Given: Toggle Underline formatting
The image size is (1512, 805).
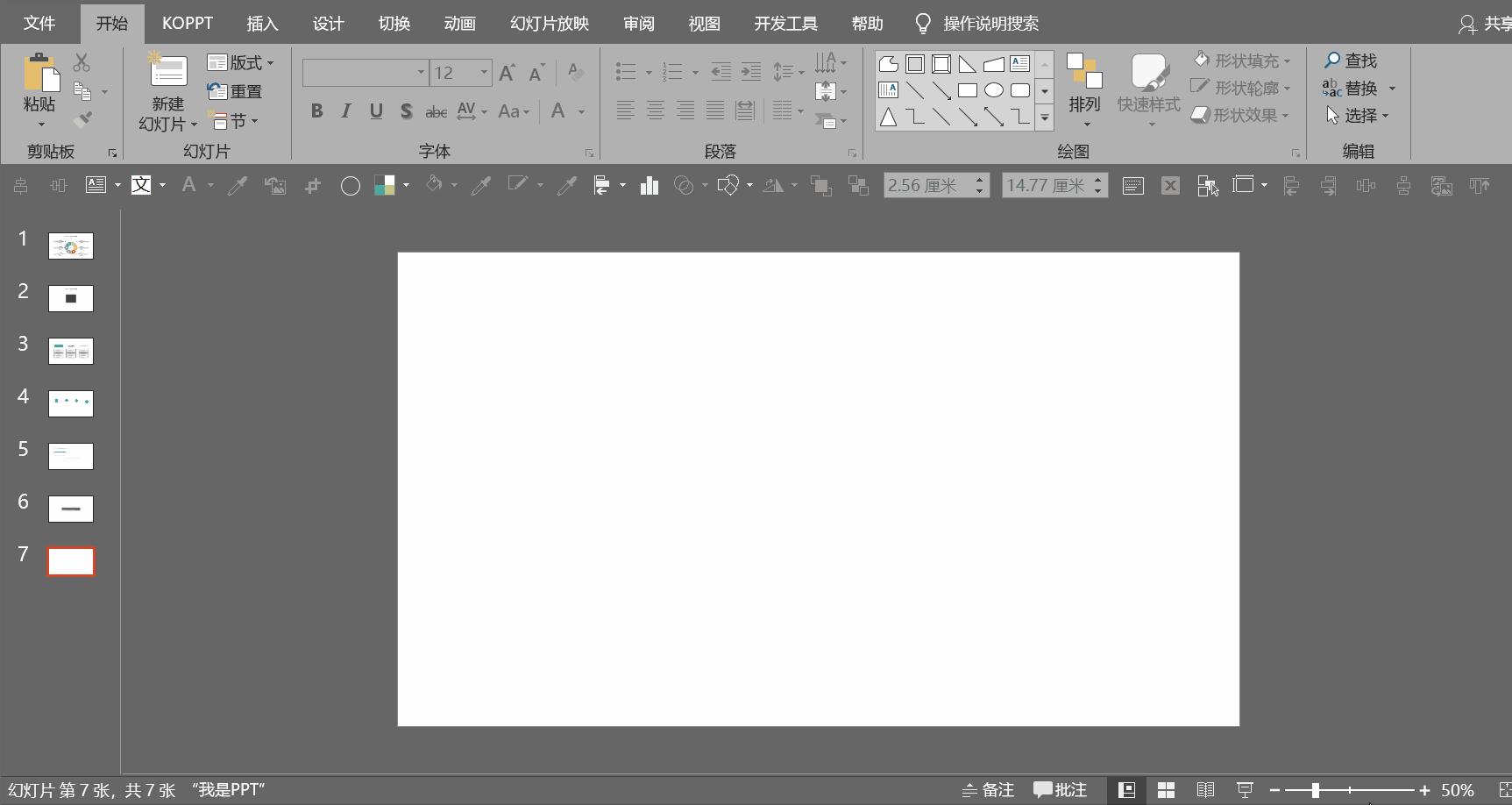Looking at the screenshot, I should click(x=376, y=111).
